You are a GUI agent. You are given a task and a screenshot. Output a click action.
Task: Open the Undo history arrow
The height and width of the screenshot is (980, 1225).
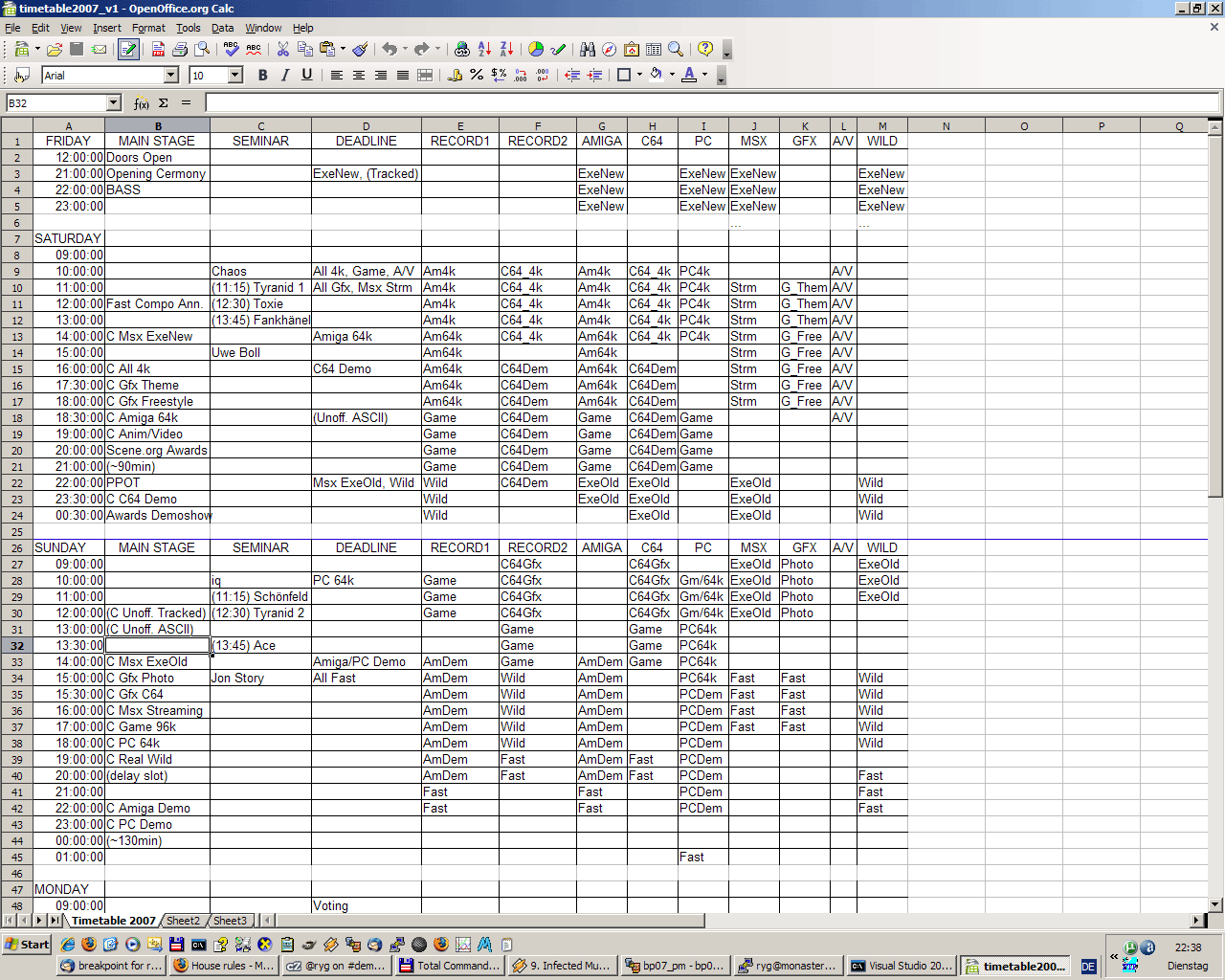click(x=405, y=49)
